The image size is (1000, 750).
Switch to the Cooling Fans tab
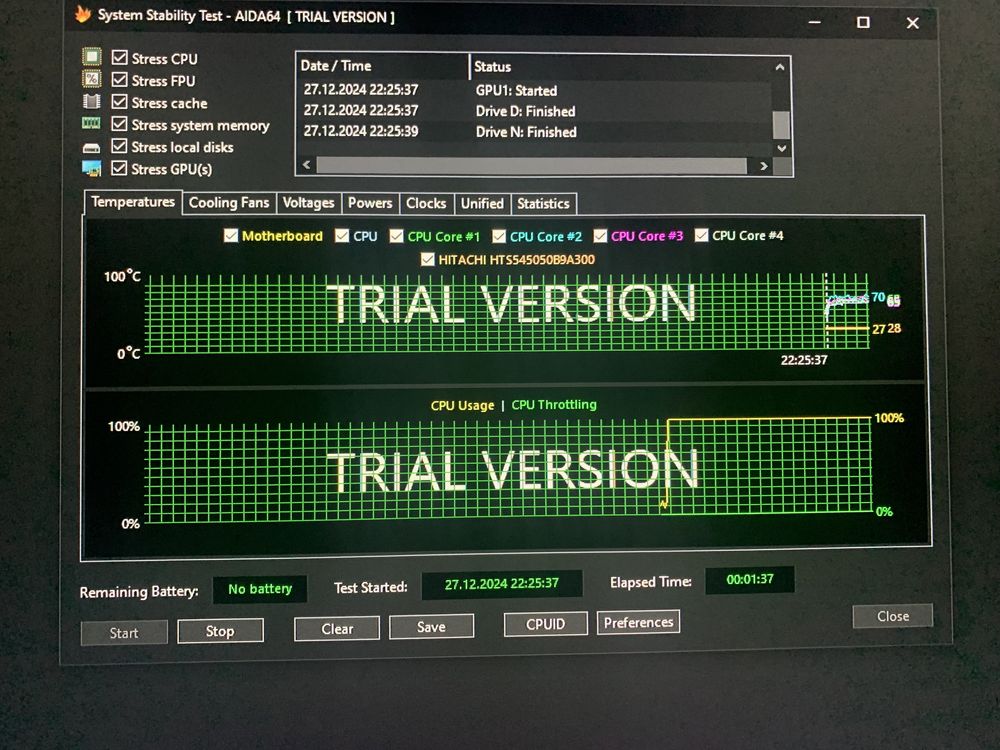point(229,203)
